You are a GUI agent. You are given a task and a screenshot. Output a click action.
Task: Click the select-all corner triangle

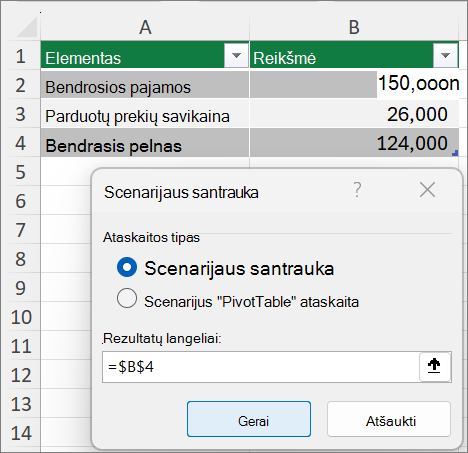(27, 27)
